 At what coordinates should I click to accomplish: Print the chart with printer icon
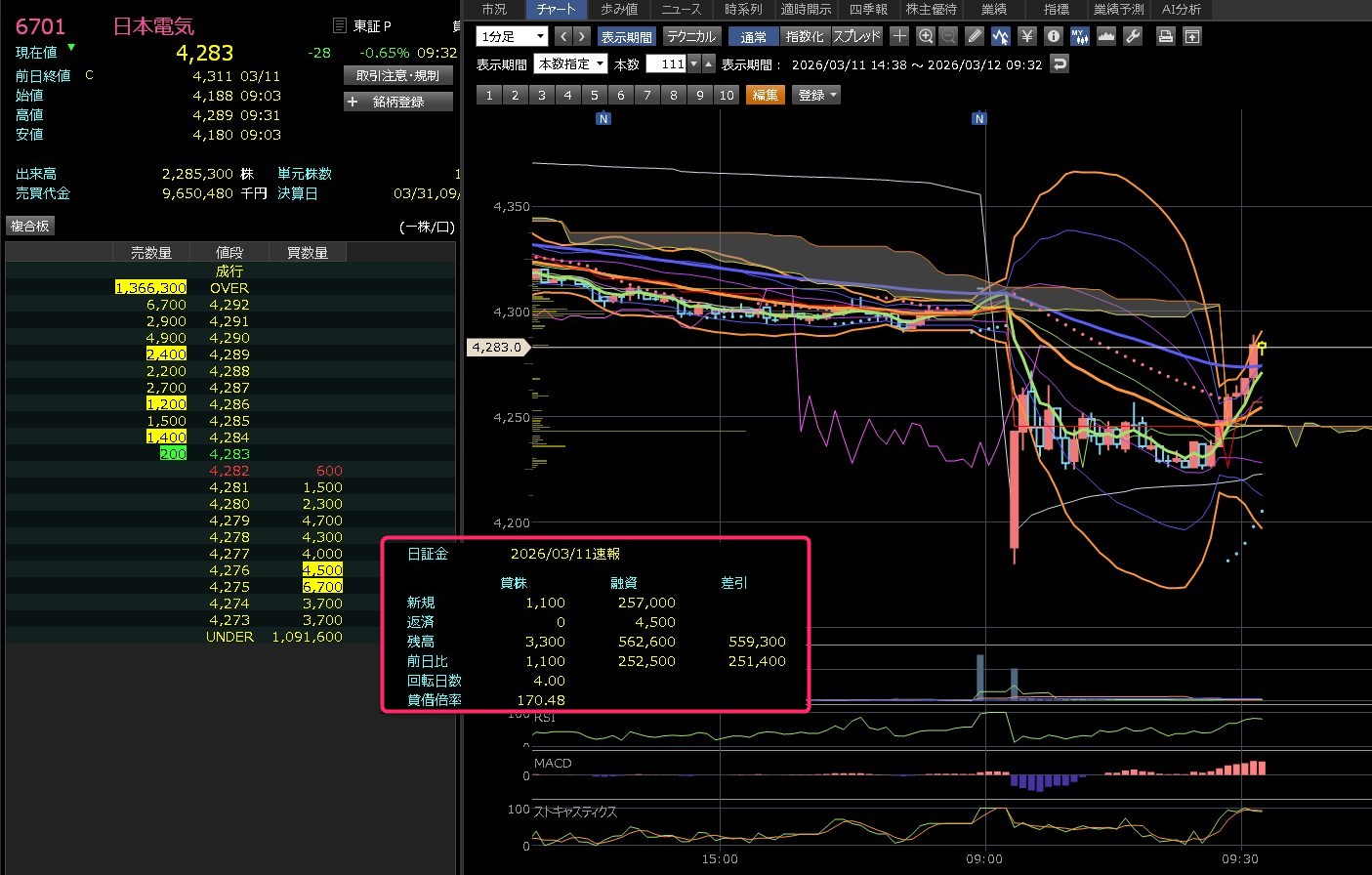coord(1165,36)
